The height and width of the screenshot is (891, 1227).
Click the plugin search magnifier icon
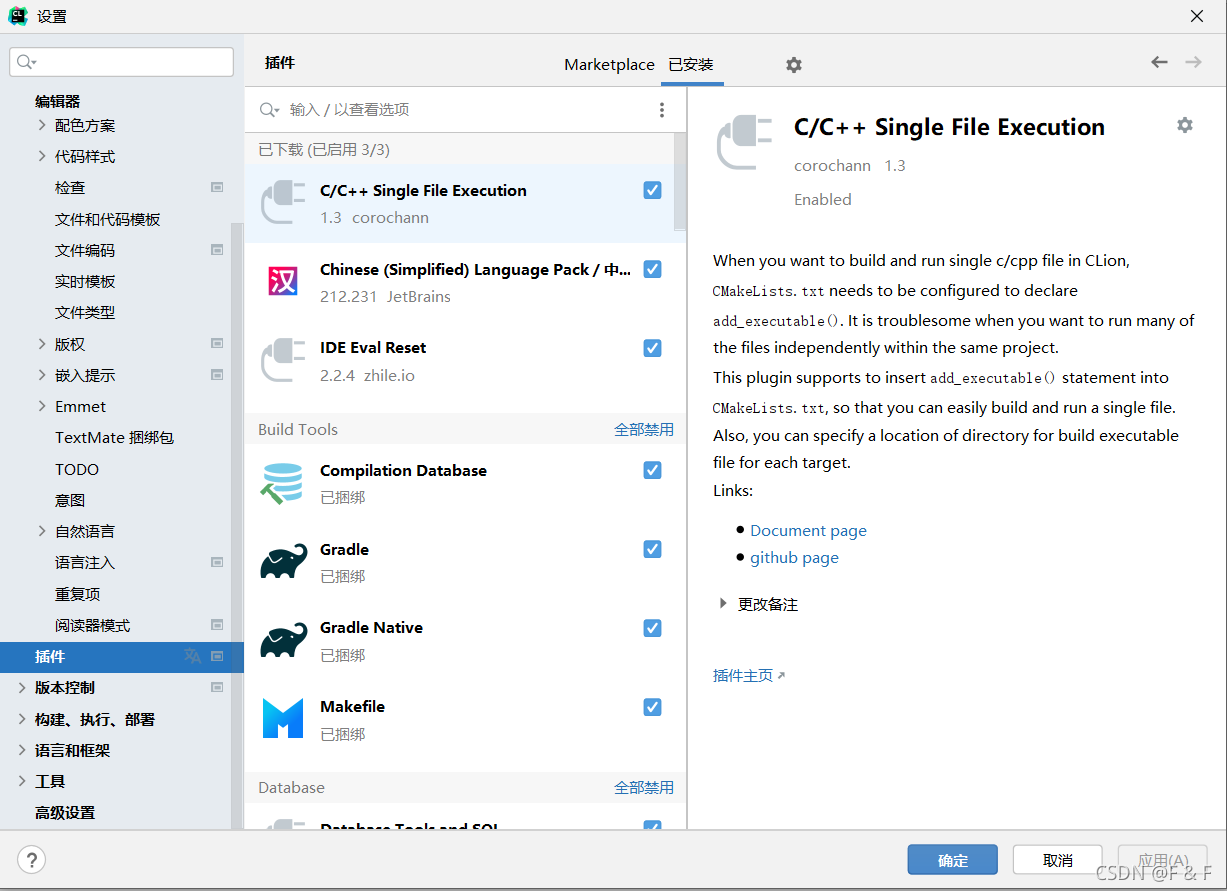point(269,110)
